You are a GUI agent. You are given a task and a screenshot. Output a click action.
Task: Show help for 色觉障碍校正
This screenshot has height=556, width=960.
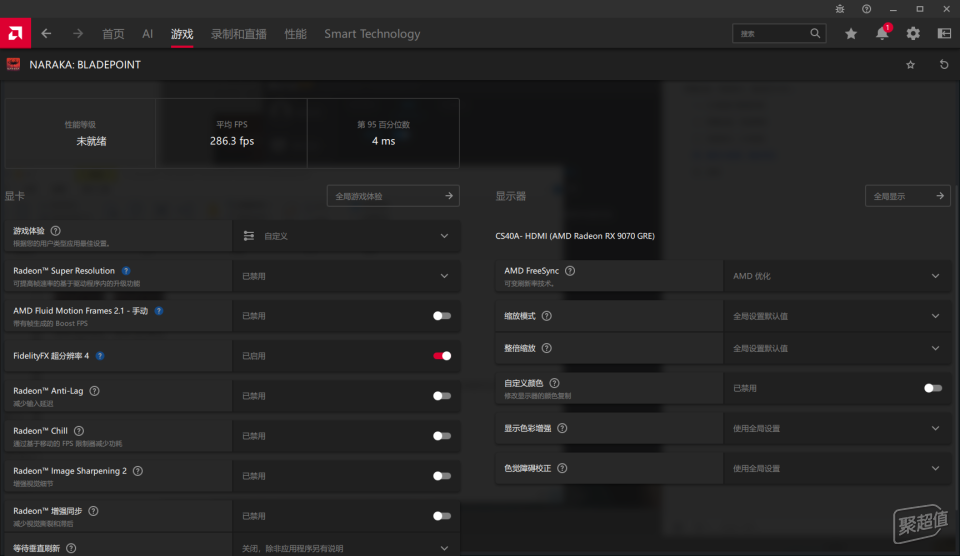click(x=562, y=468)
